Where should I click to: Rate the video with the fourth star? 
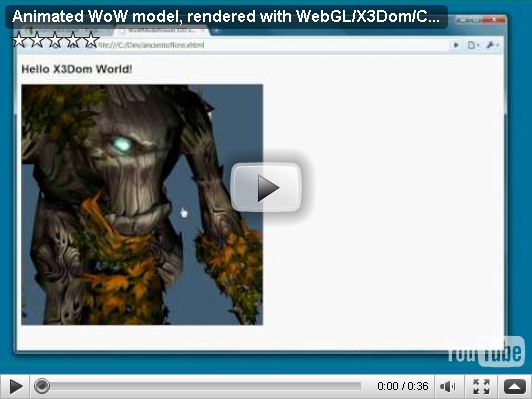tap(73, 40)
